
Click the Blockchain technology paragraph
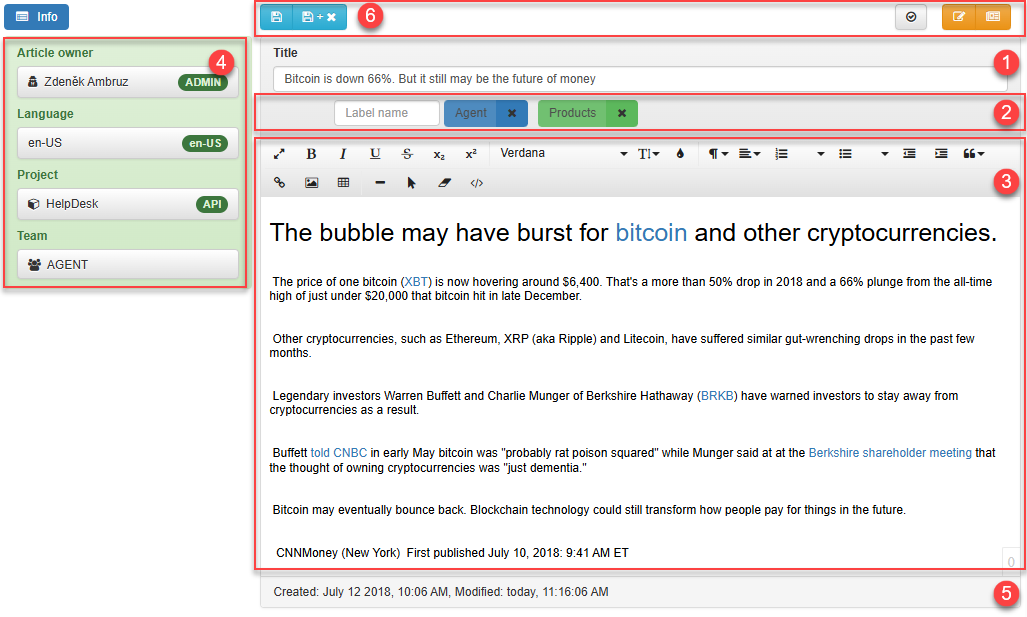(589, 510)
